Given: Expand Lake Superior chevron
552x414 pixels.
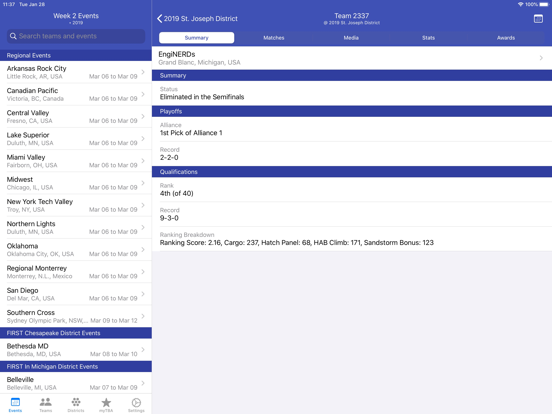Looking at the screenshot, I should (x=143, y=138).
